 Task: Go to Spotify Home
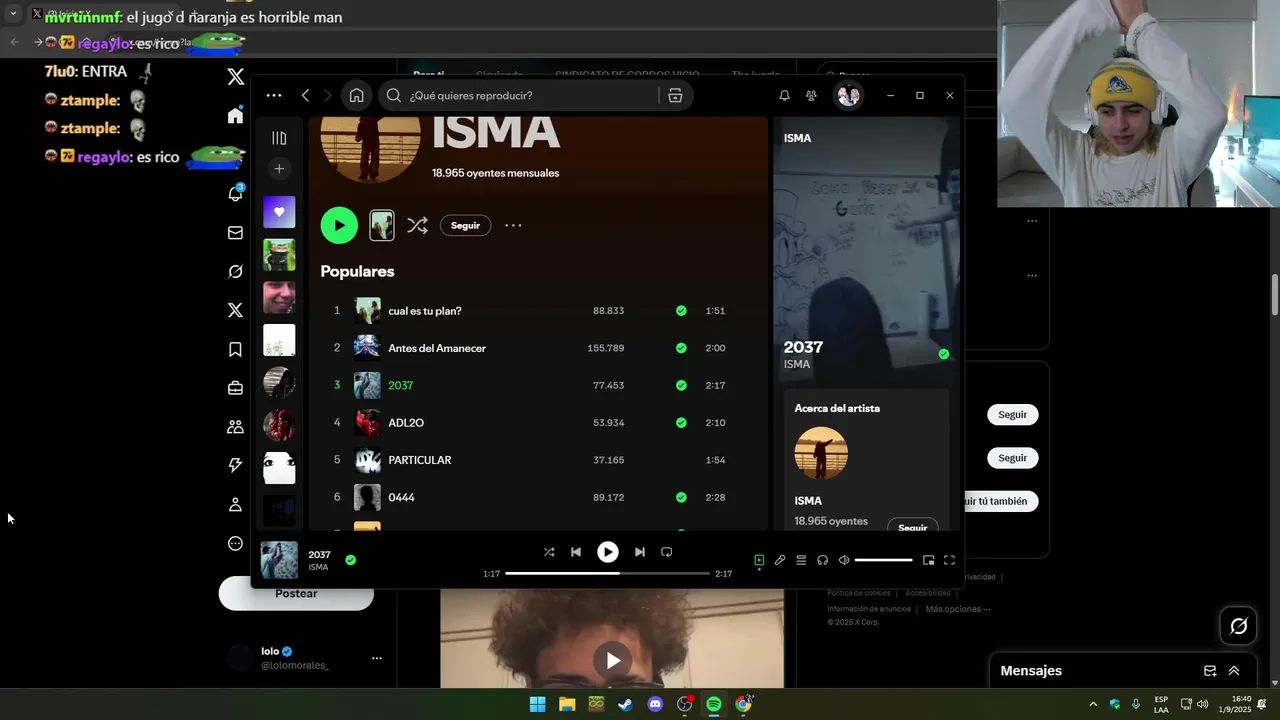[356, 95]
